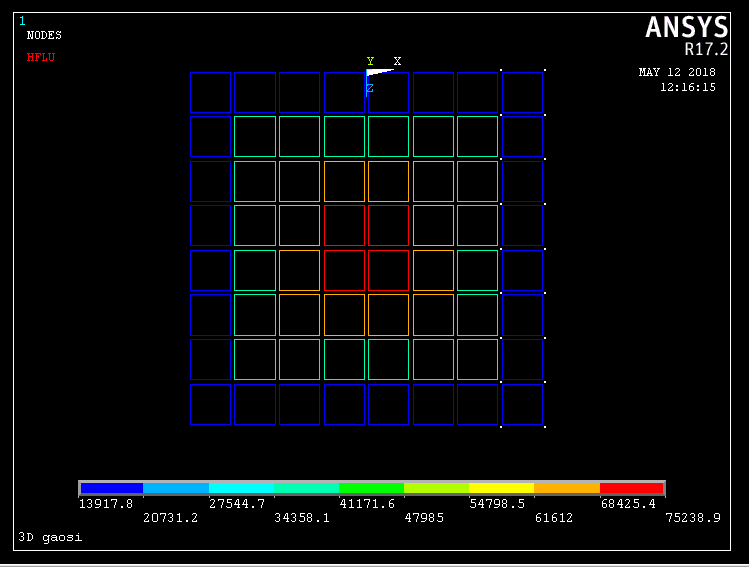
Task: Select the NODES label
Action: pos(44,35)
